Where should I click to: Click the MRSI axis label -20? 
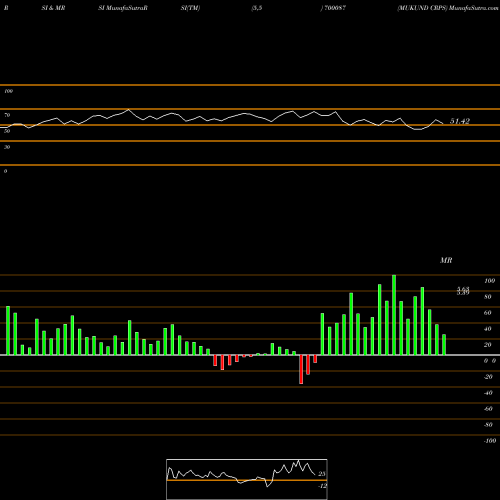pos(488,377)
